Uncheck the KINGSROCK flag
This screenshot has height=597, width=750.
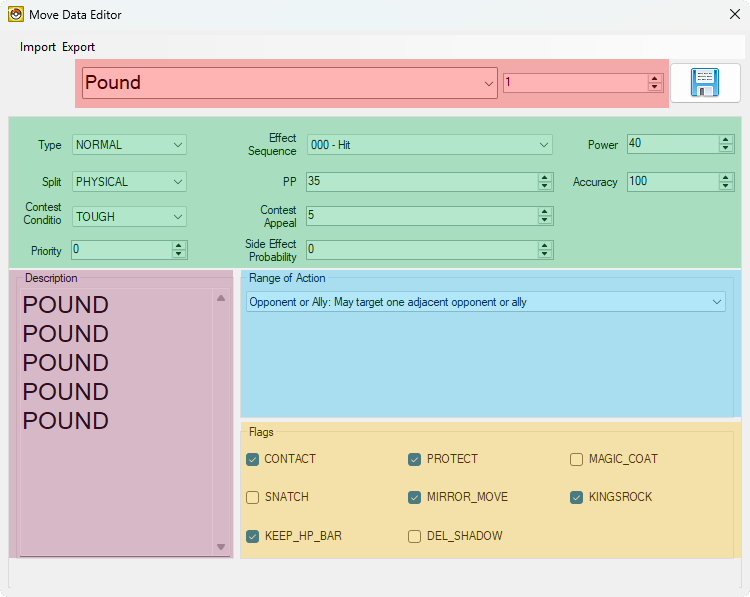click(576, 497)
